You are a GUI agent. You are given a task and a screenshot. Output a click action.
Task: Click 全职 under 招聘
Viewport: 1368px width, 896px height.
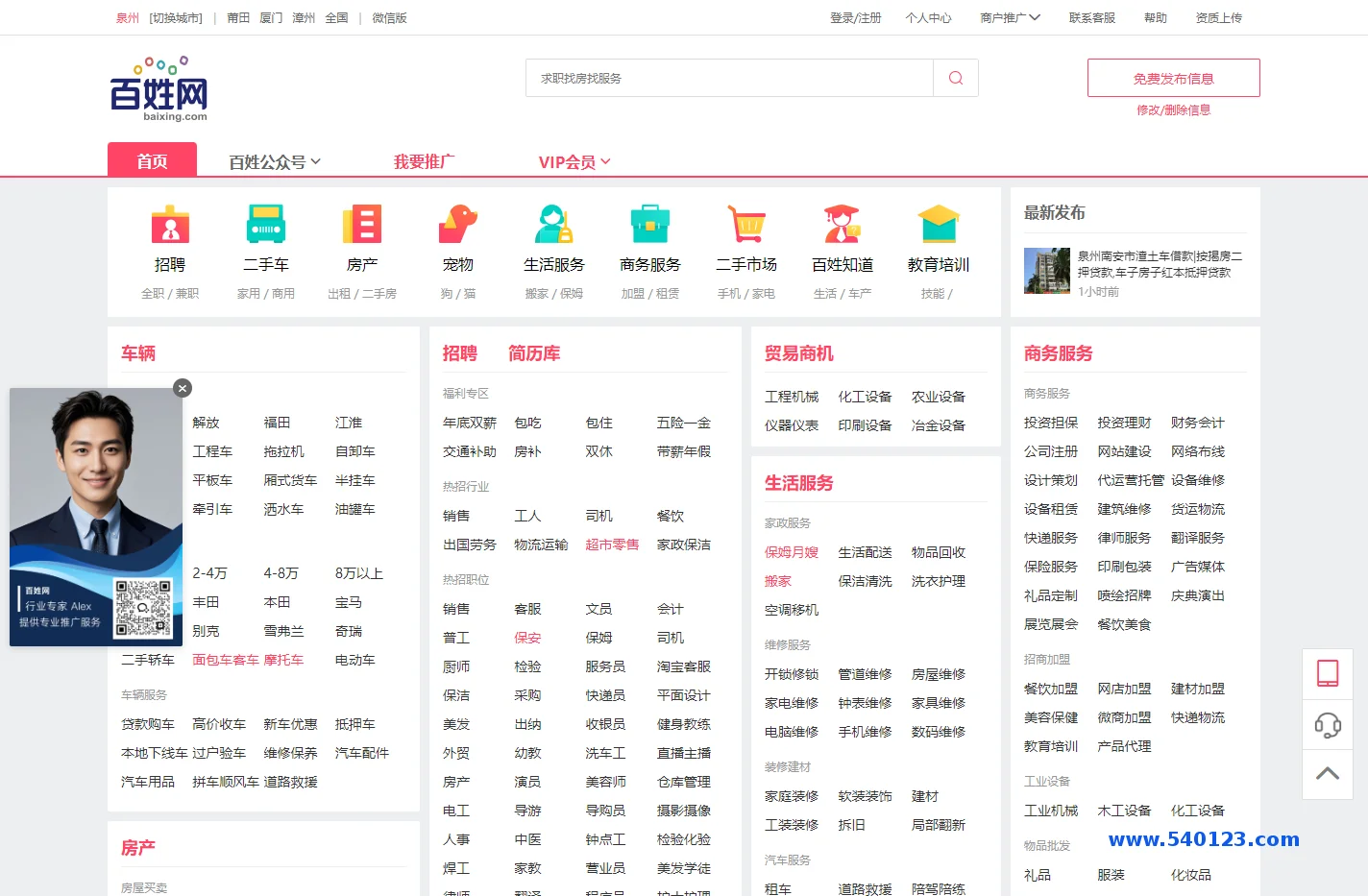(152, 294)
